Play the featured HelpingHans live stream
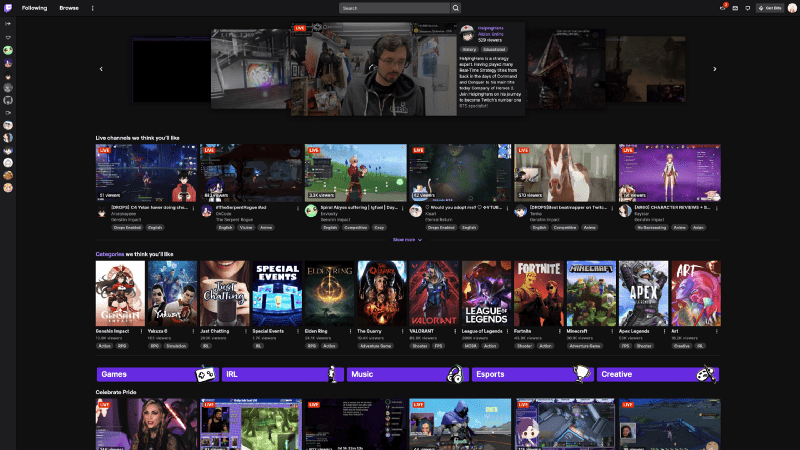The height and width of the screenshot is (450, 800). [x=373, y=69]
